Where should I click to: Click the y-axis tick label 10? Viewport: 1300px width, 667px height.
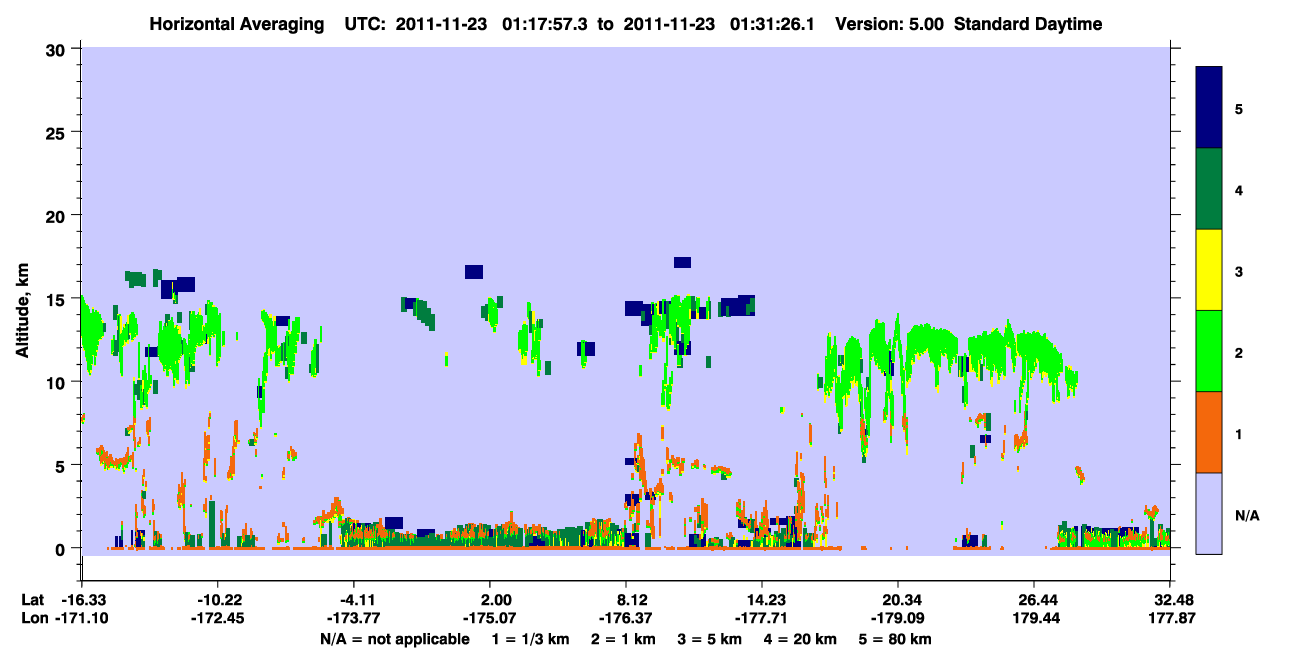[58, 382]
